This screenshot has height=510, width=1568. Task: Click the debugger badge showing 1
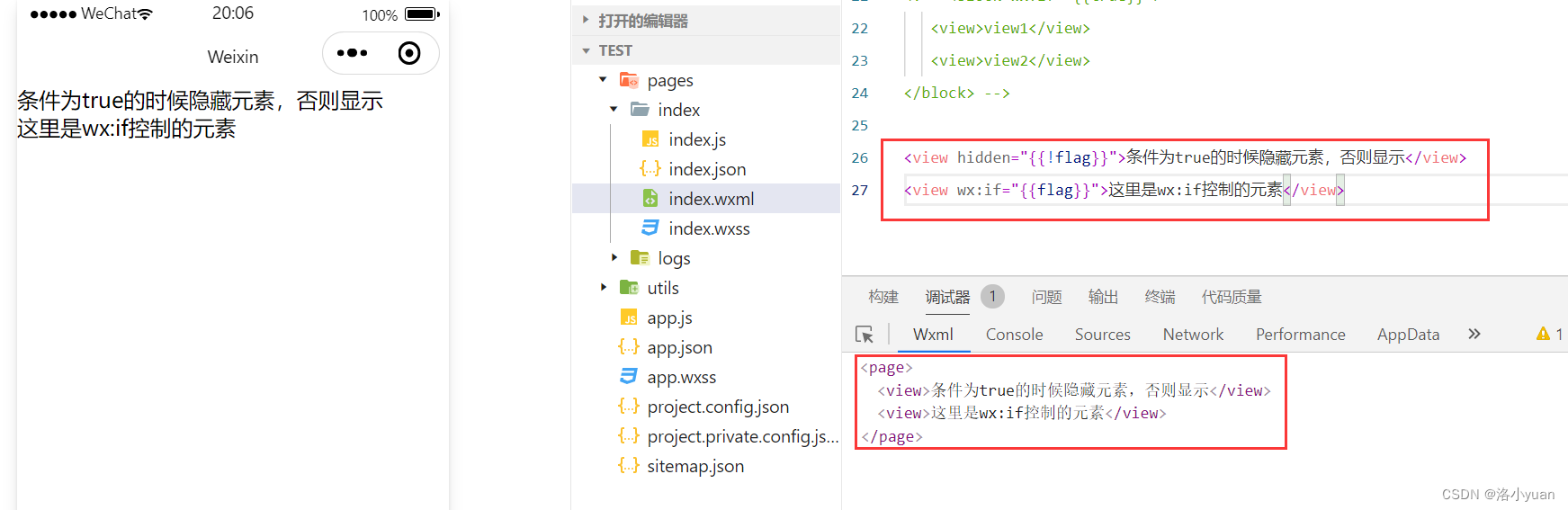tap(992, 296)
